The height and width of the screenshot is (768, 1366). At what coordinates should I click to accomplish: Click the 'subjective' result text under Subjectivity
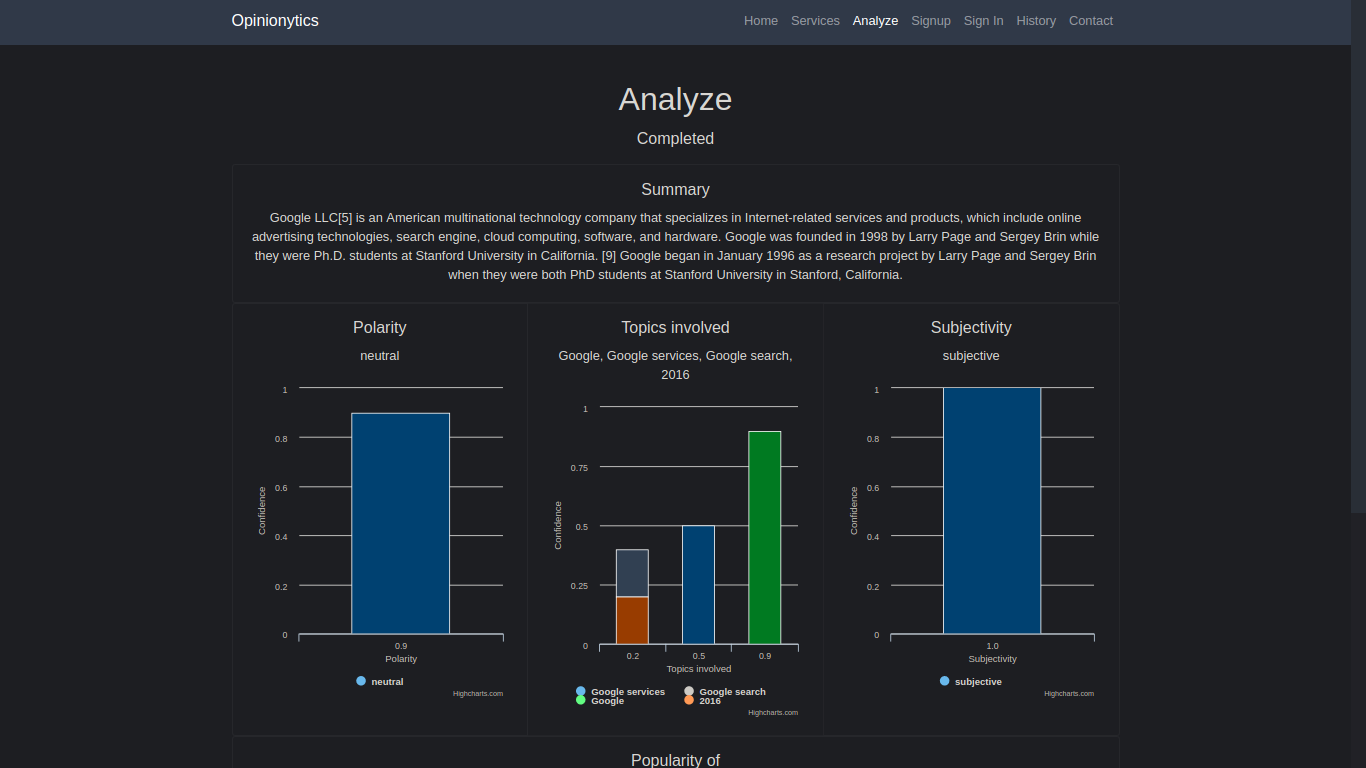pyautogui.click(x=971, y=355)
